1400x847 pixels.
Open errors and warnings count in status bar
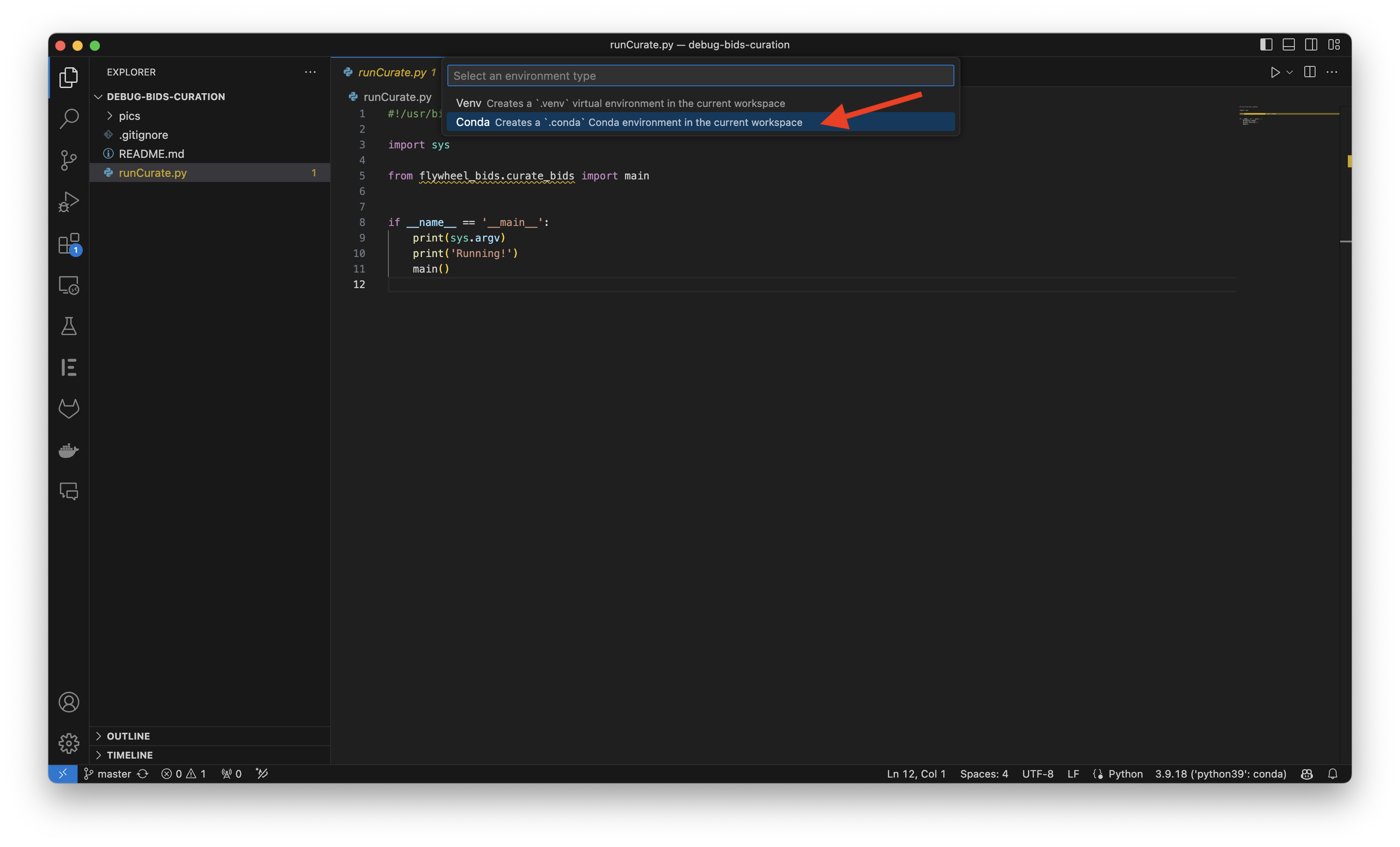(x=184, y=774)
